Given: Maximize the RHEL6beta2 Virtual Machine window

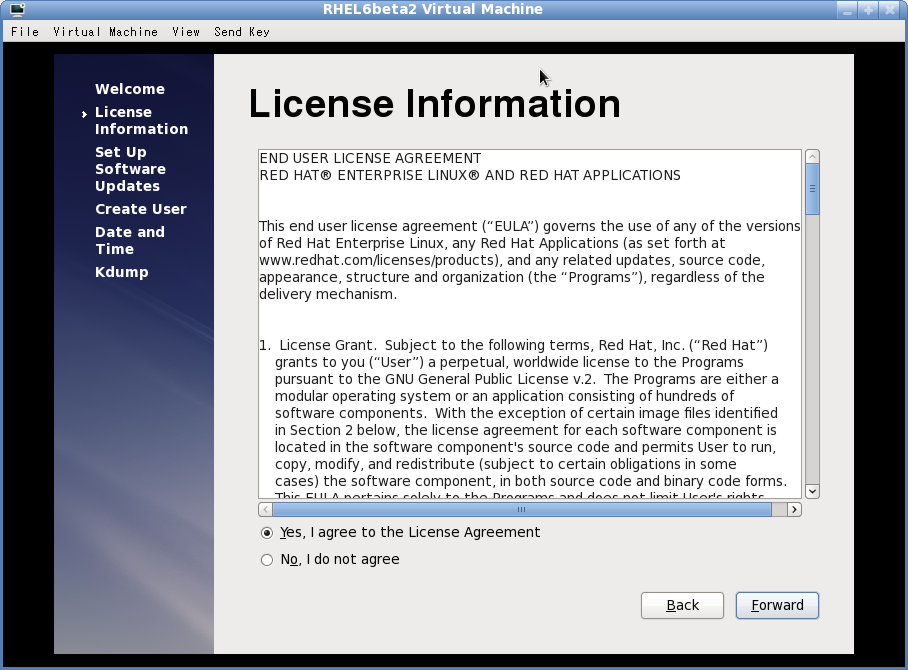Looking at the screenshot, I should (868, 10).
